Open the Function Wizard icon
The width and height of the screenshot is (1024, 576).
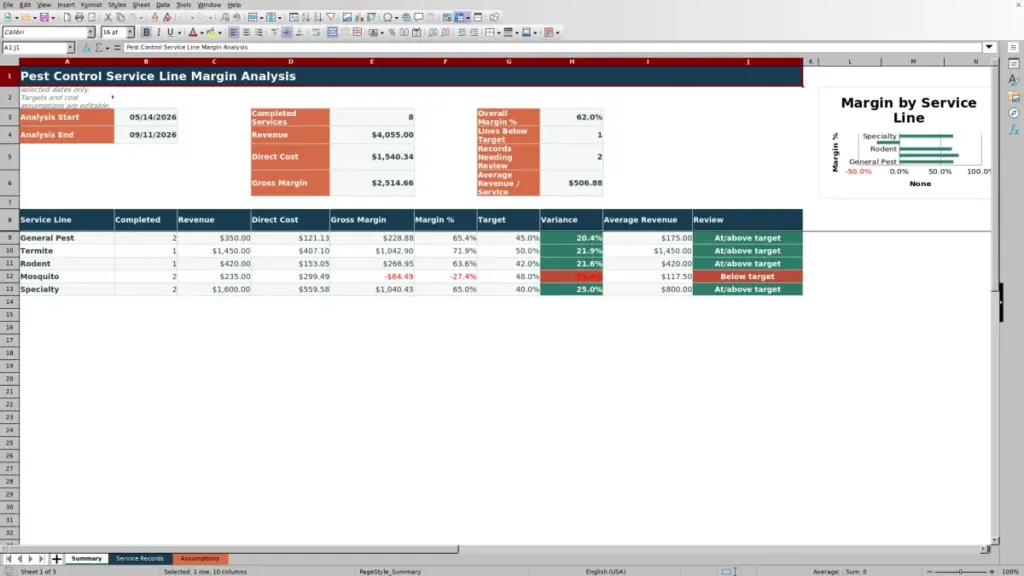(86, 48)
